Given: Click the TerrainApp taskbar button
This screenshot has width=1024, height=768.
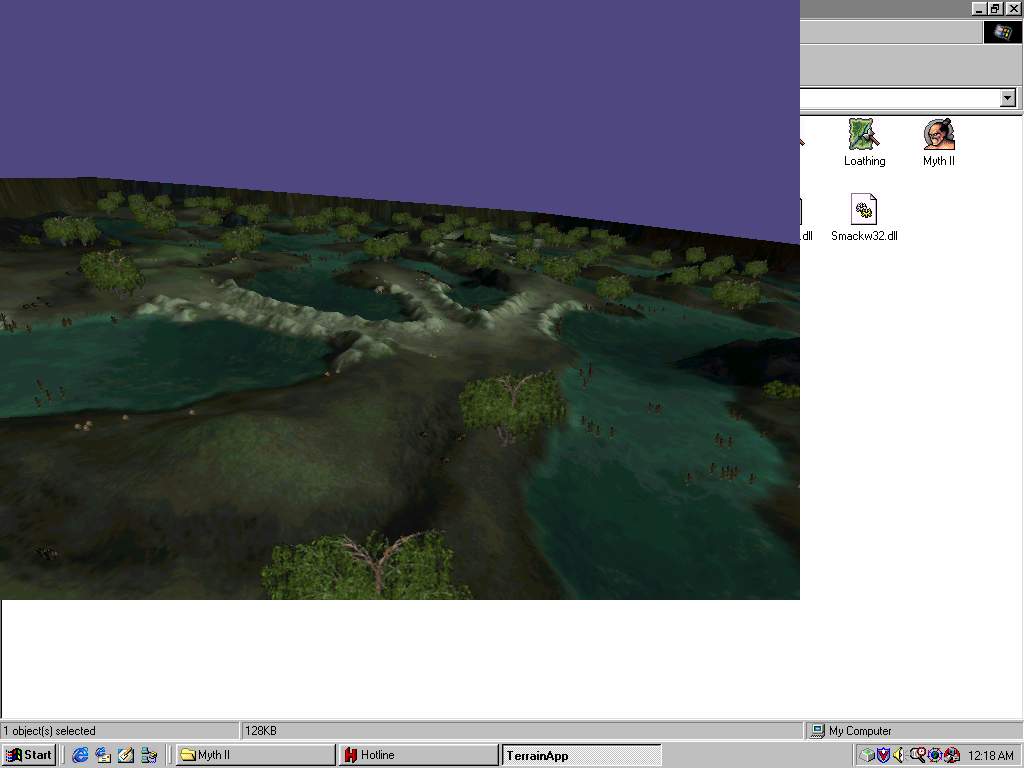Looking at the screenshot, I should coord(581,755).
